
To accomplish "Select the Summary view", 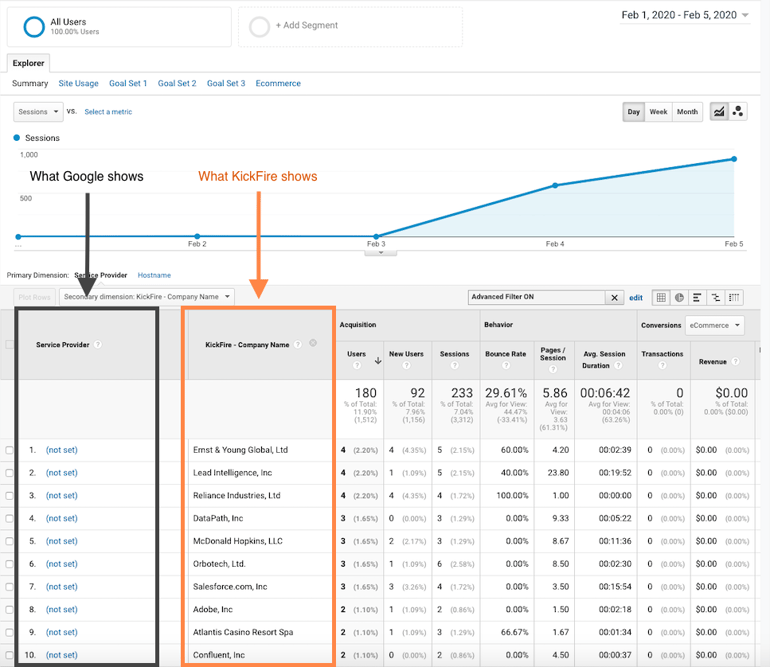I will (x=30, y=83).
